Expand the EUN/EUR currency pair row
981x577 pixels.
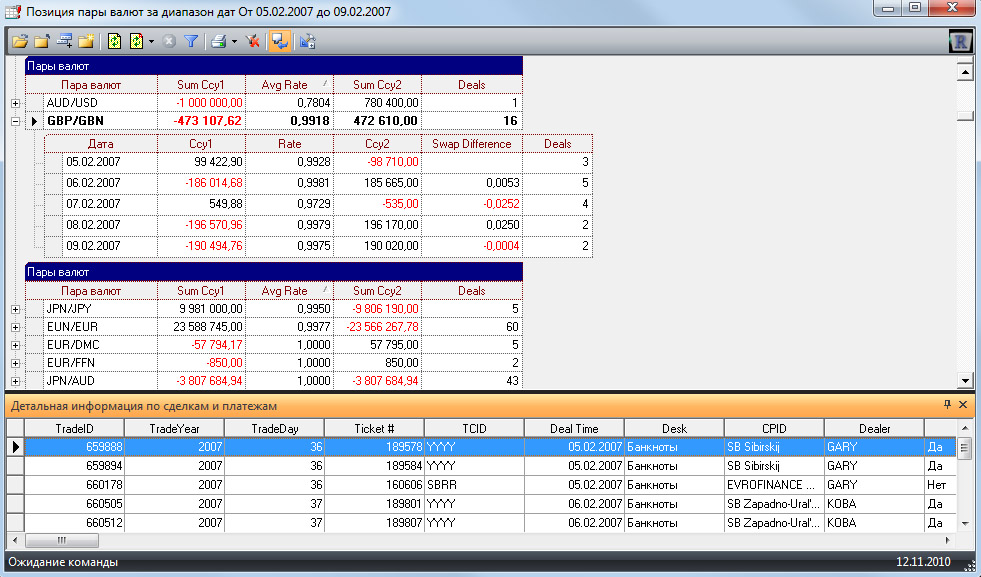pos(16,327)
